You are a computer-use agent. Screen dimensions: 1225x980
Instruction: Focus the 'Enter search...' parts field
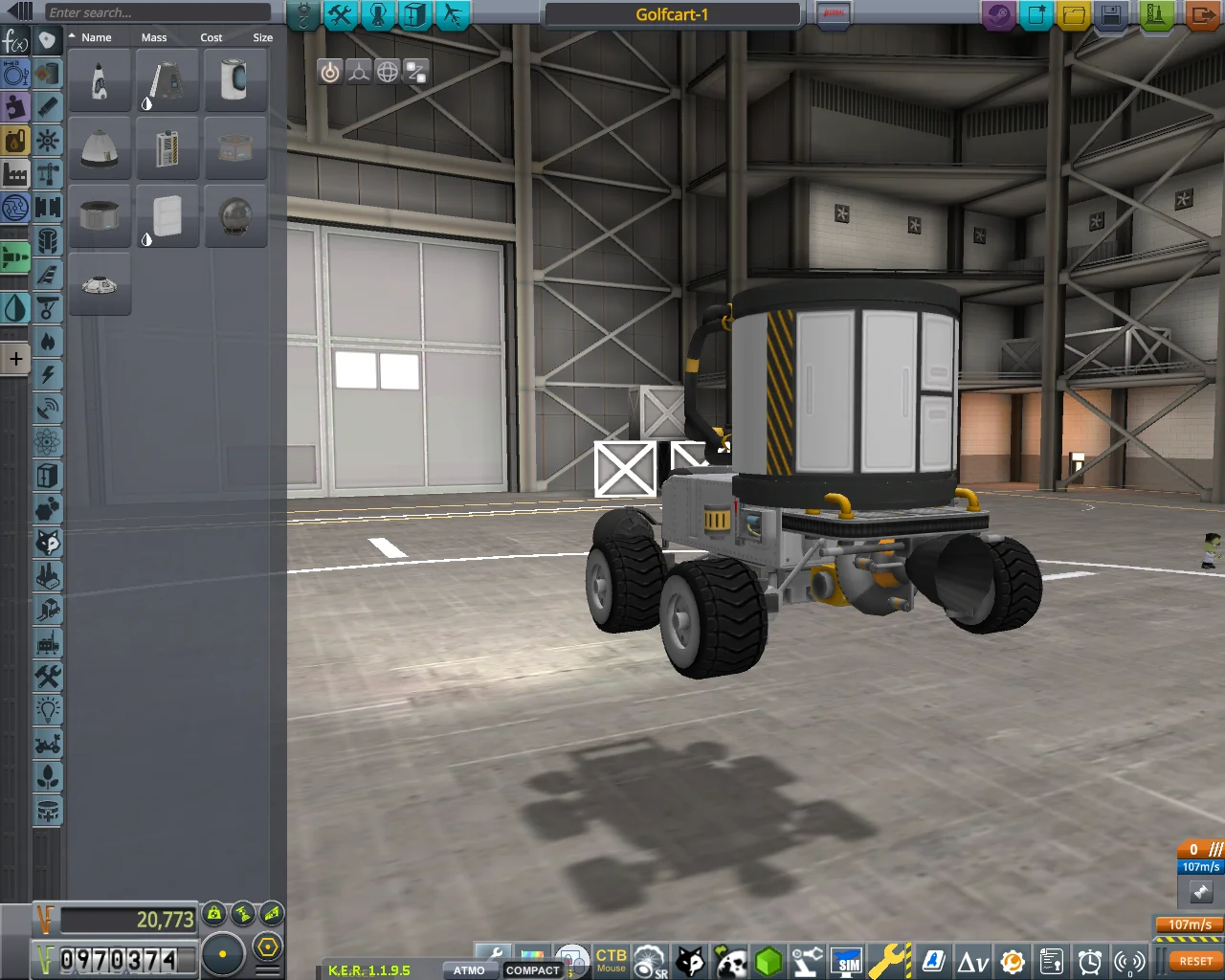(x=158, y=12)
